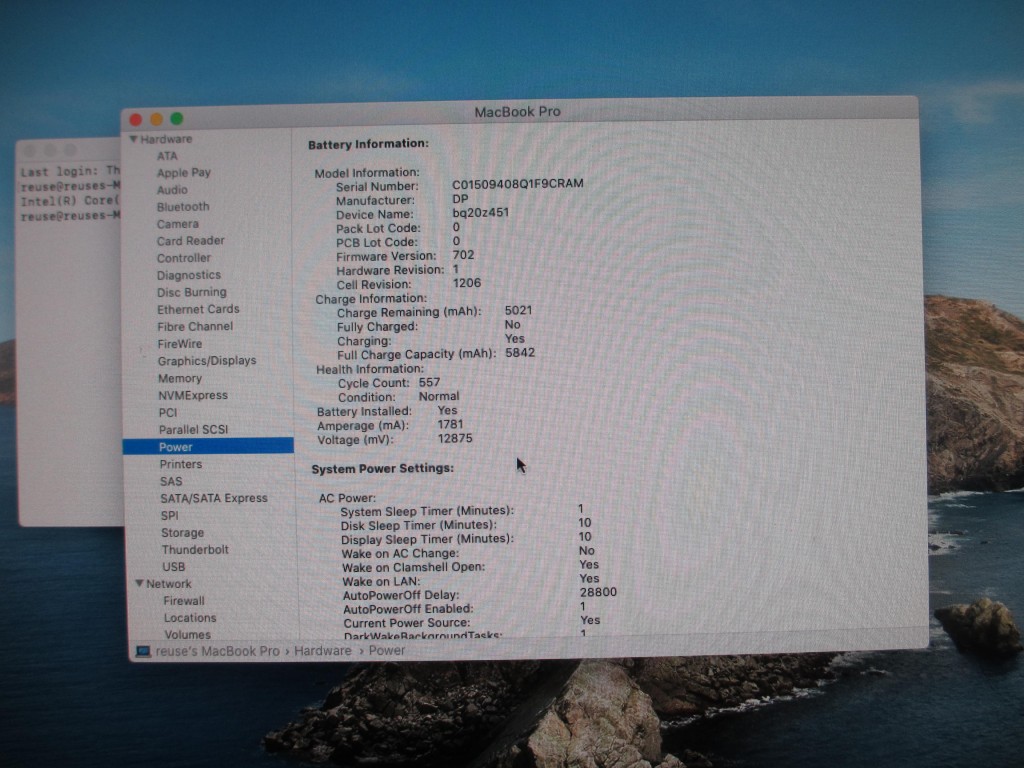Select Fibre Channel in the sidebar
The image size is (1024, 768).
click(195, 327)
